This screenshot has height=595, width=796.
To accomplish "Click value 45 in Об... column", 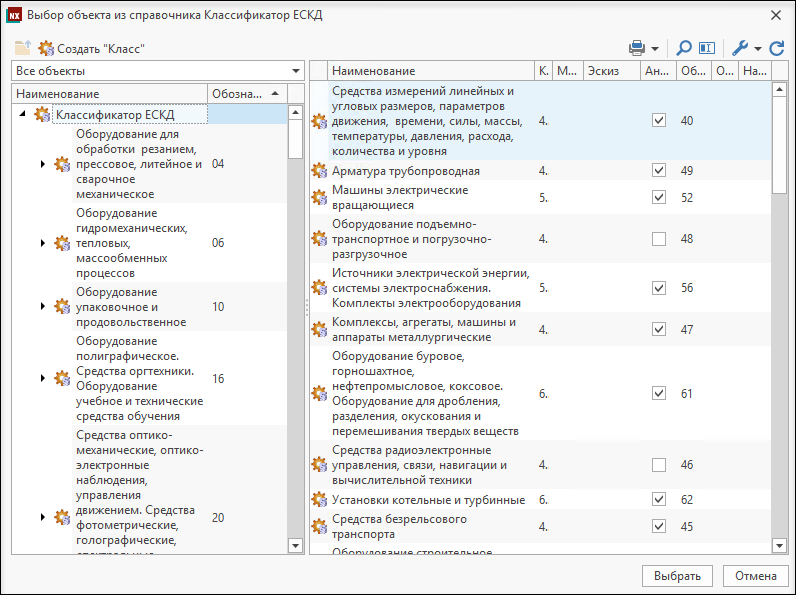I will (x=687, y=526).
